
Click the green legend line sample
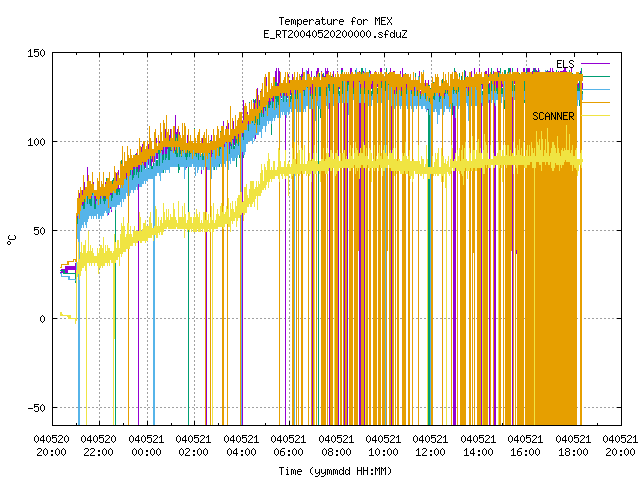(596, 76)
